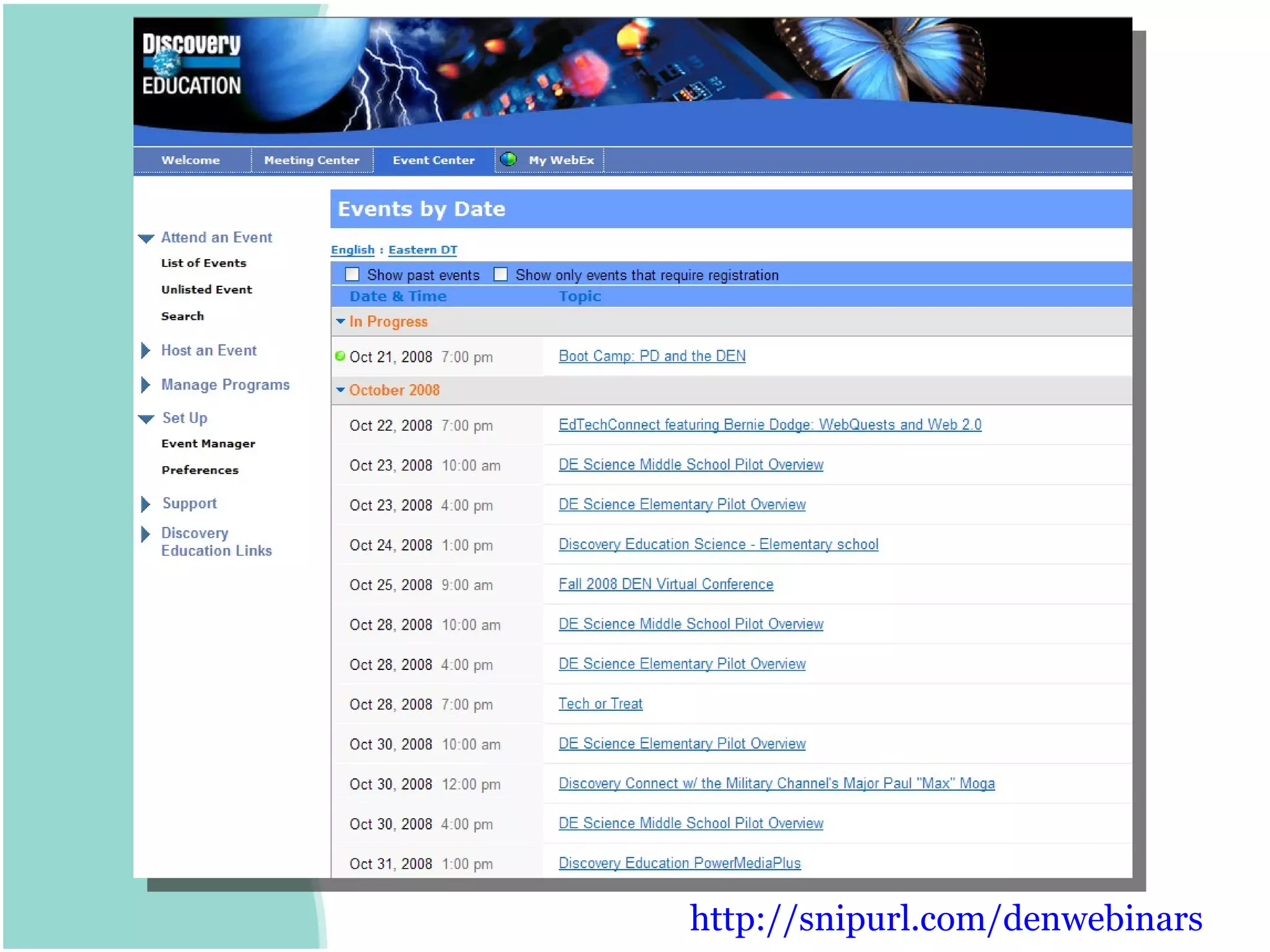Click the Support heading
Image resolution: width=1270 pixels, height=952 pixels.
click(x=189, y=503)
